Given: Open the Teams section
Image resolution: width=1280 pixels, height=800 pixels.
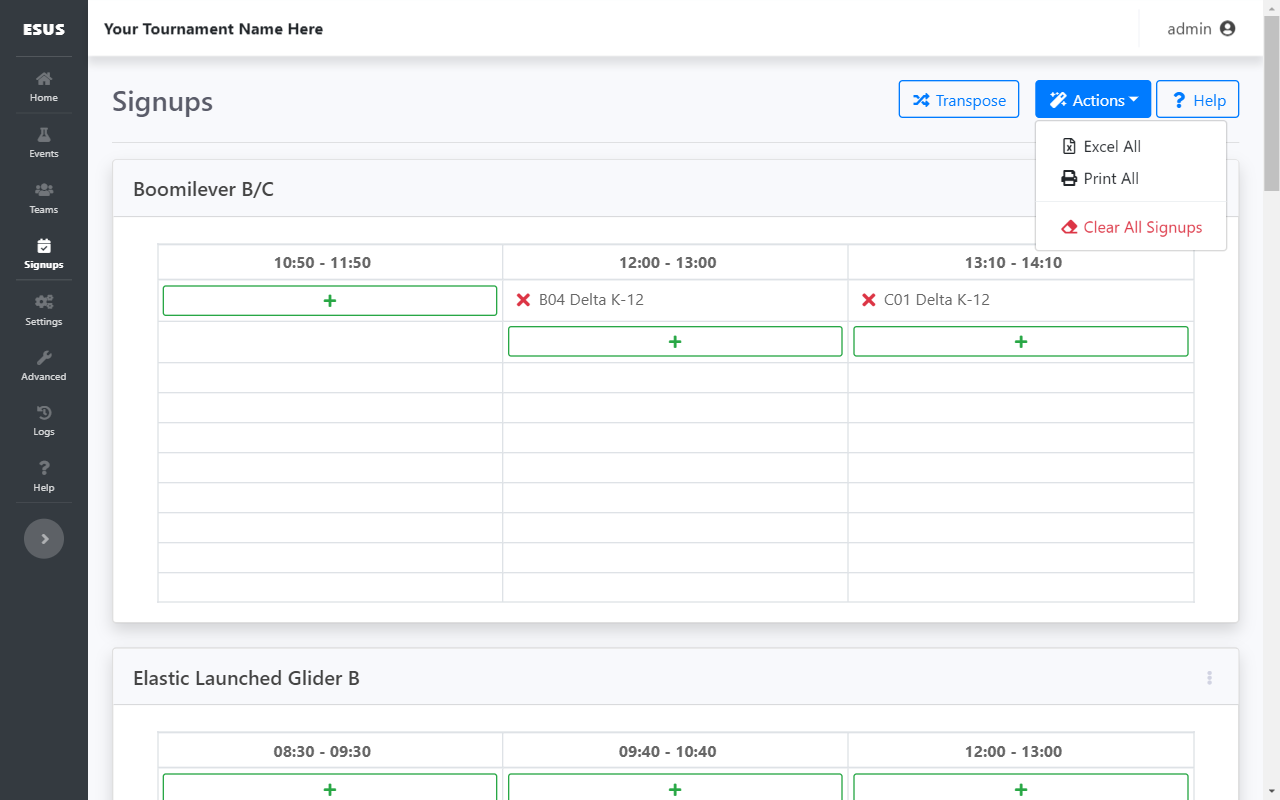Looking at the screenshot, I should pyautogui.click(x=44, y=199).
